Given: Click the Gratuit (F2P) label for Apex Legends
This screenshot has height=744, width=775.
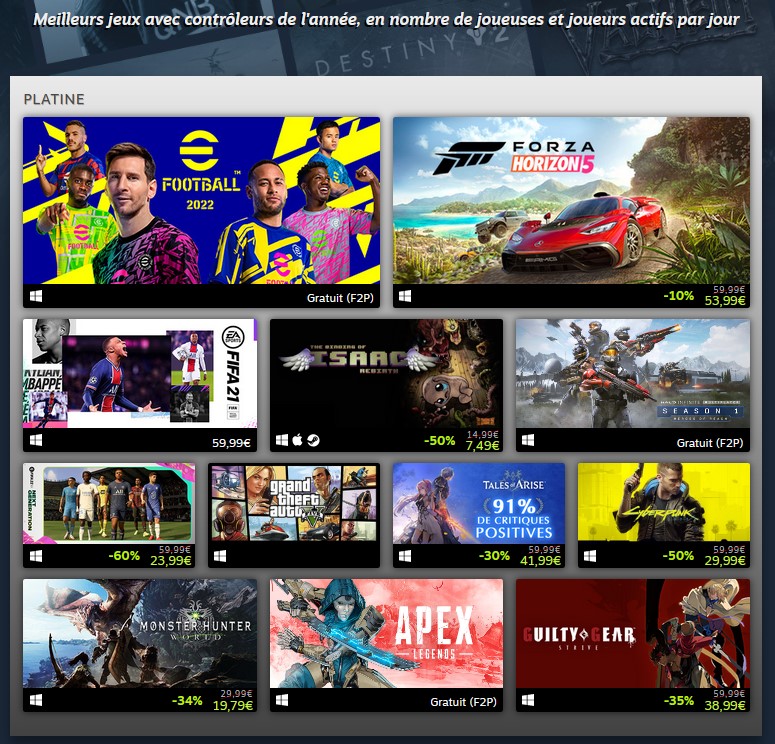Looking at the screenshot, I should pyautogui.click(x=463, y=702).
